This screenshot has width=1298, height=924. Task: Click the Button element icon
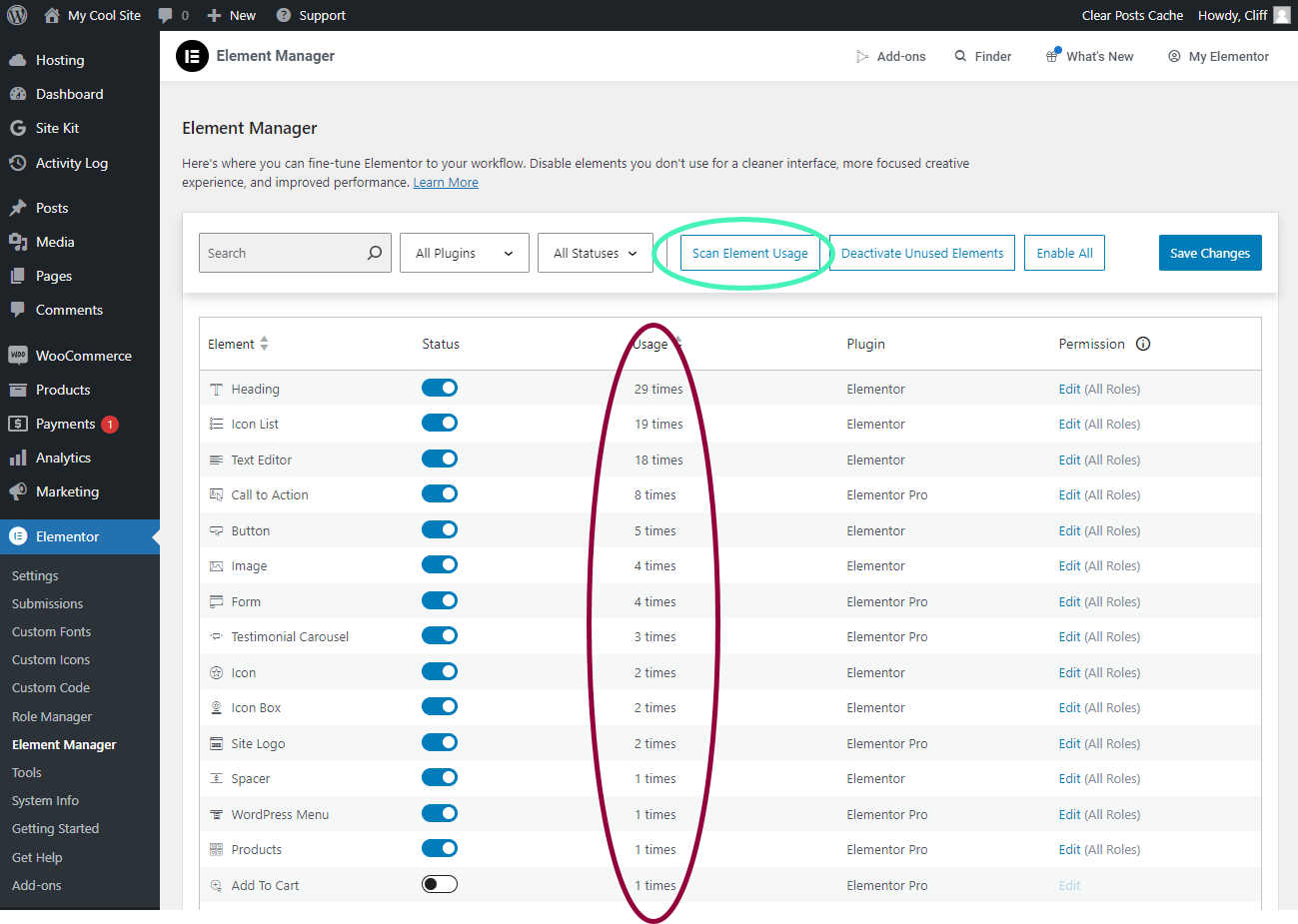point(216,531)
